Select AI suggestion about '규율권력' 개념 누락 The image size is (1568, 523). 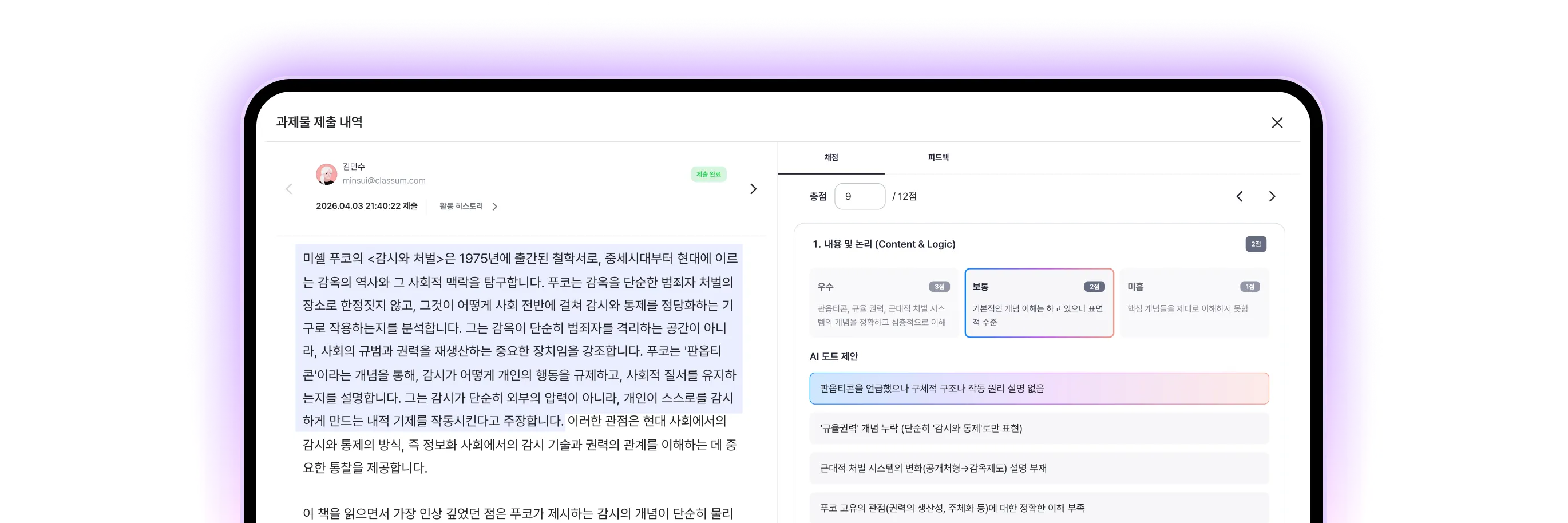click(x=1039, y=429)
